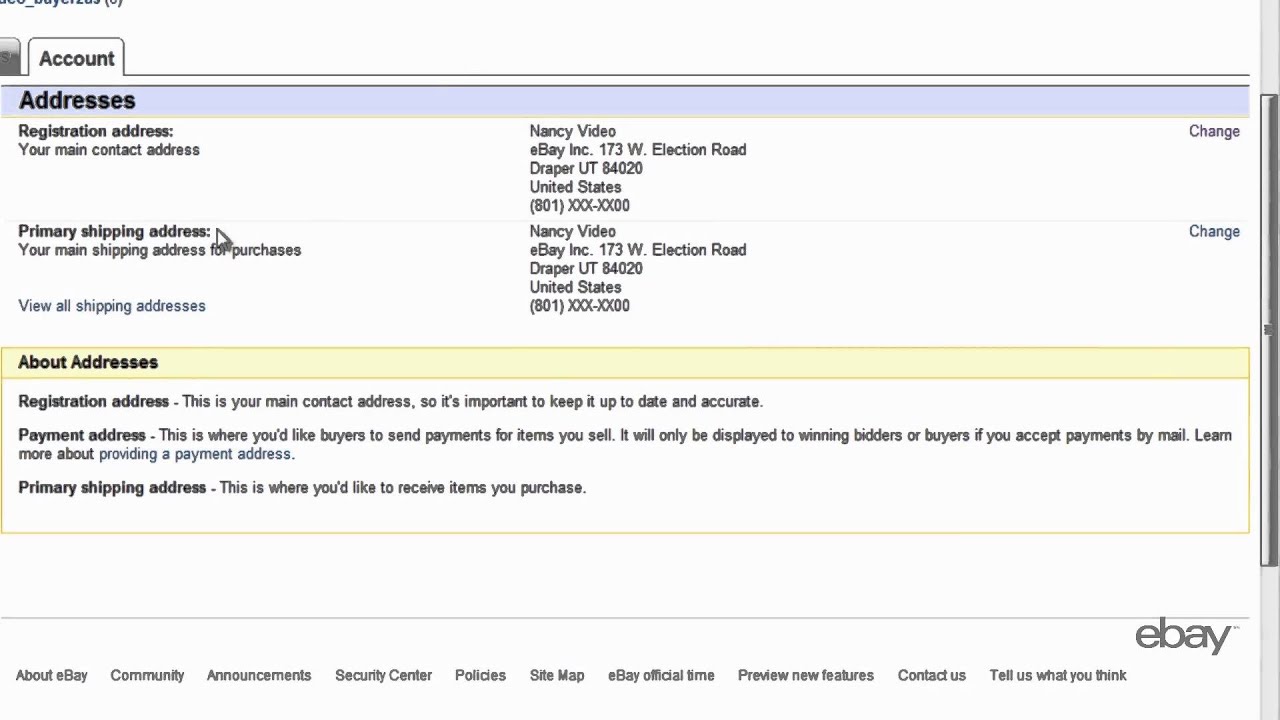
Task: Select registration phone '(801) XXX-XX00'
Action: pyautogui.click(x=580, y=206)
